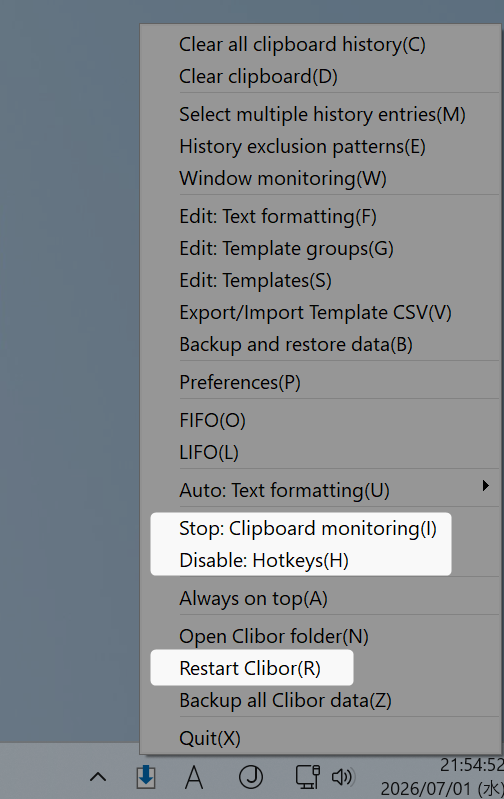Disable Hotkeys from the menu
Image resolution: width=504 pixels, height=799 pixels.
click(264, 561)
